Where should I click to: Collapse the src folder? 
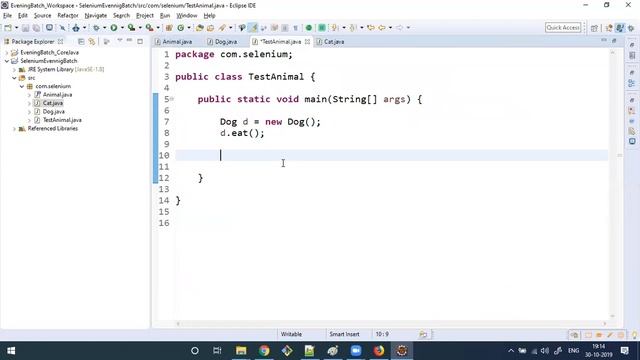(x=14, y=78)
